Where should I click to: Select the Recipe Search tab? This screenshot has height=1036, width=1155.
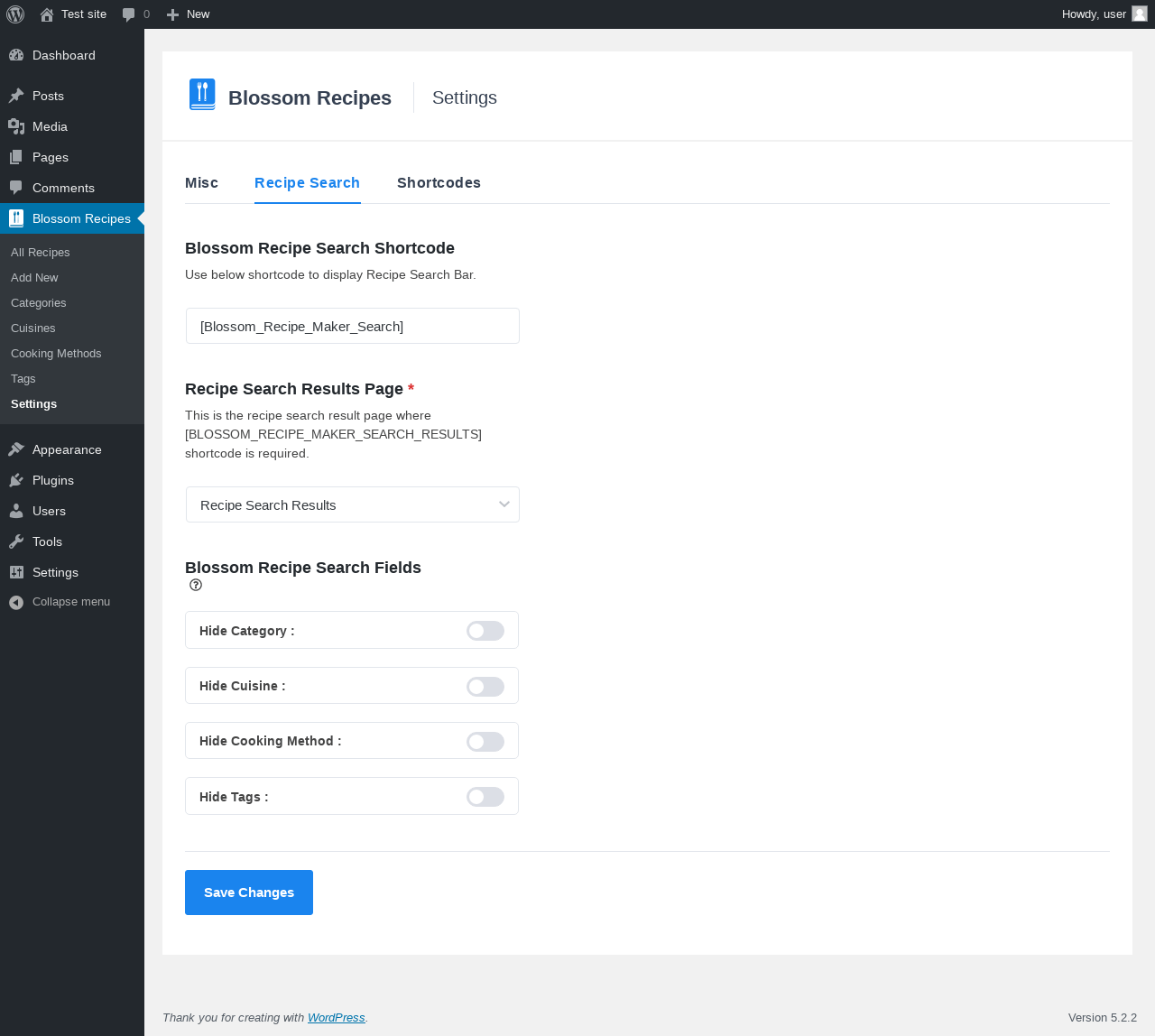point(307,182)
